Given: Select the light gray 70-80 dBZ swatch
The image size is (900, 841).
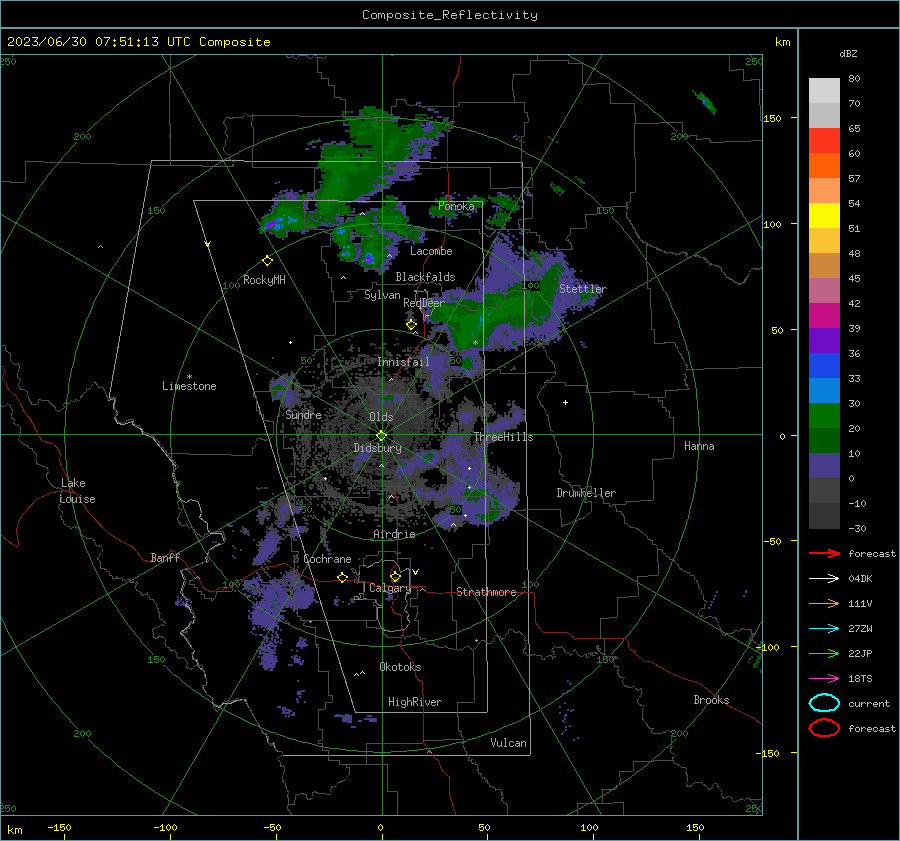Looking at the screenshot, I should (x=824, y=90).
